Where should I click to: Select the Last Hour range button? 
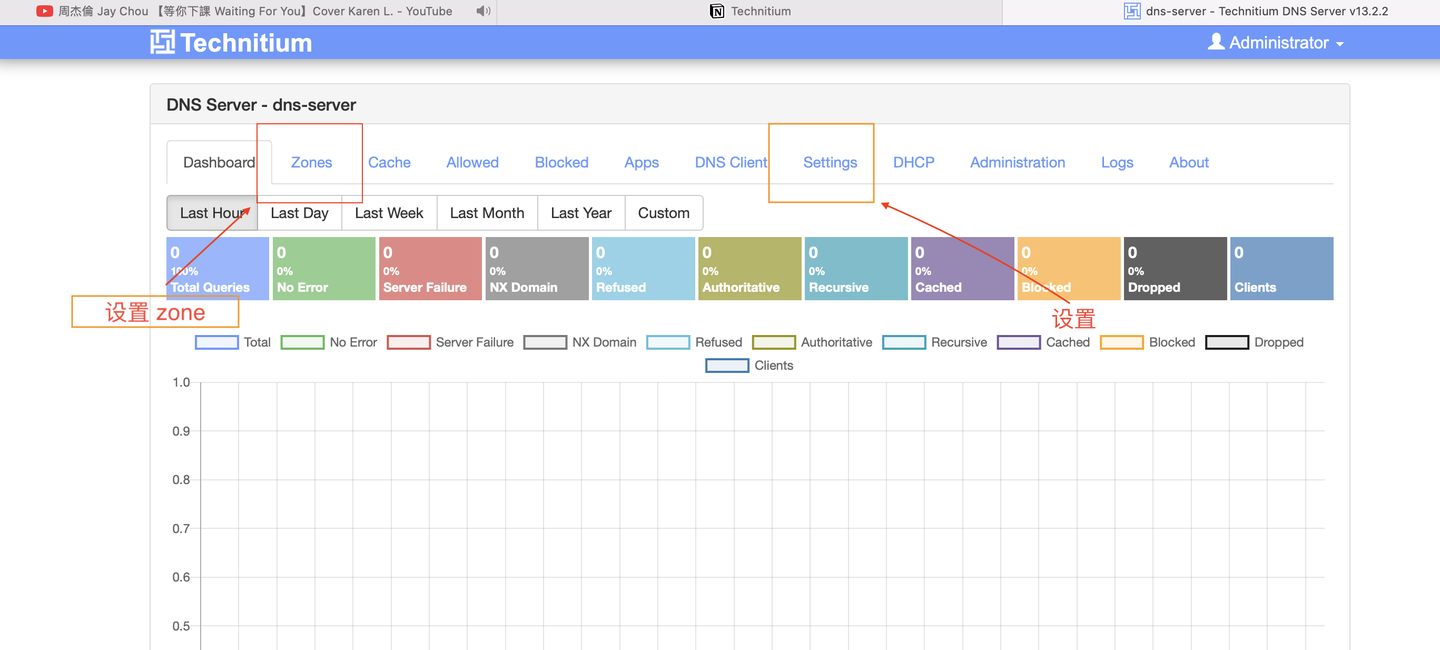(x=212, y=213)
